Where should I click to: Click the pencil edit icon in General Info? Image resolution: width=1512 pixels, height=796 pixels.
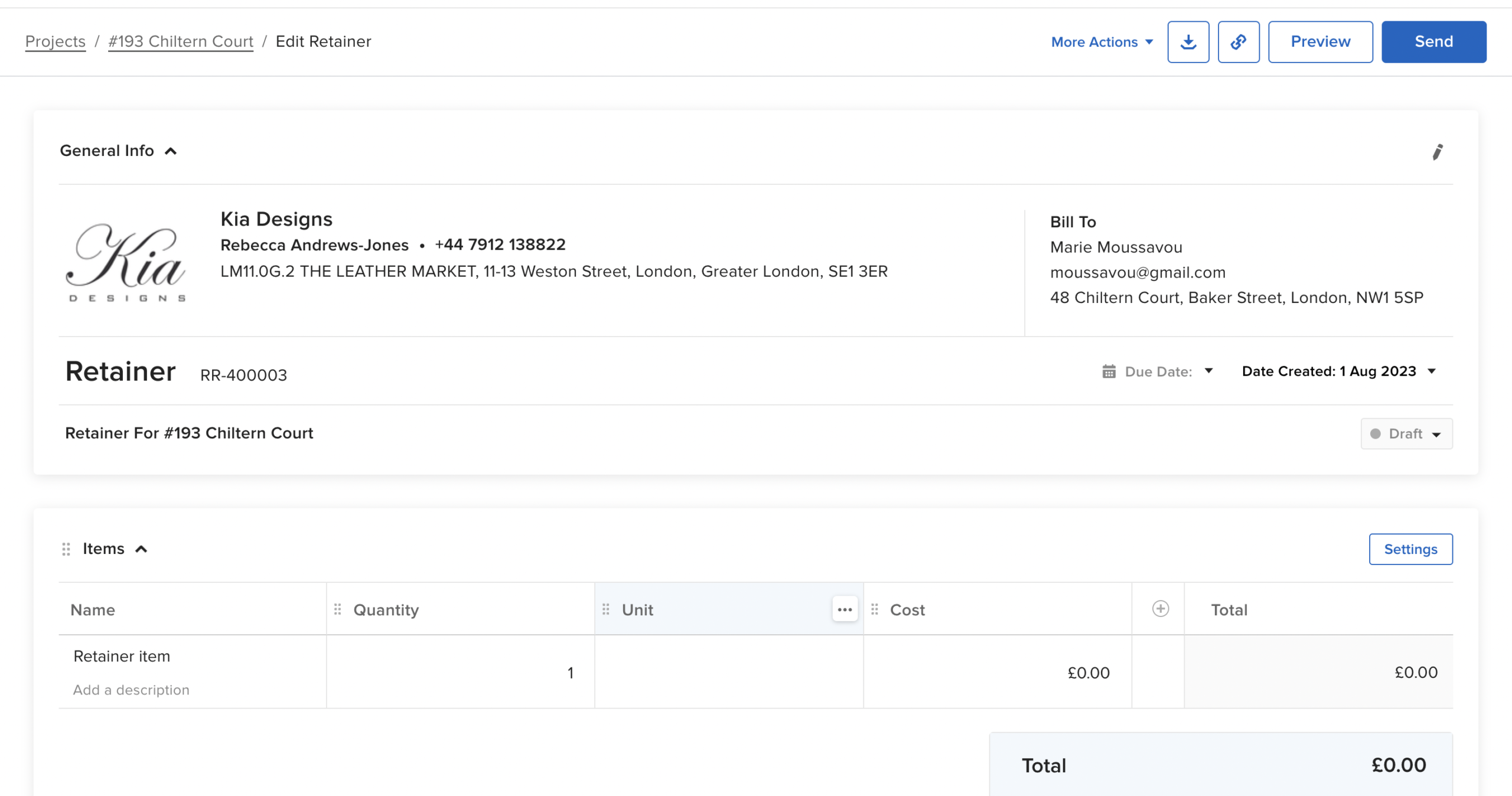click(1437, 152)
